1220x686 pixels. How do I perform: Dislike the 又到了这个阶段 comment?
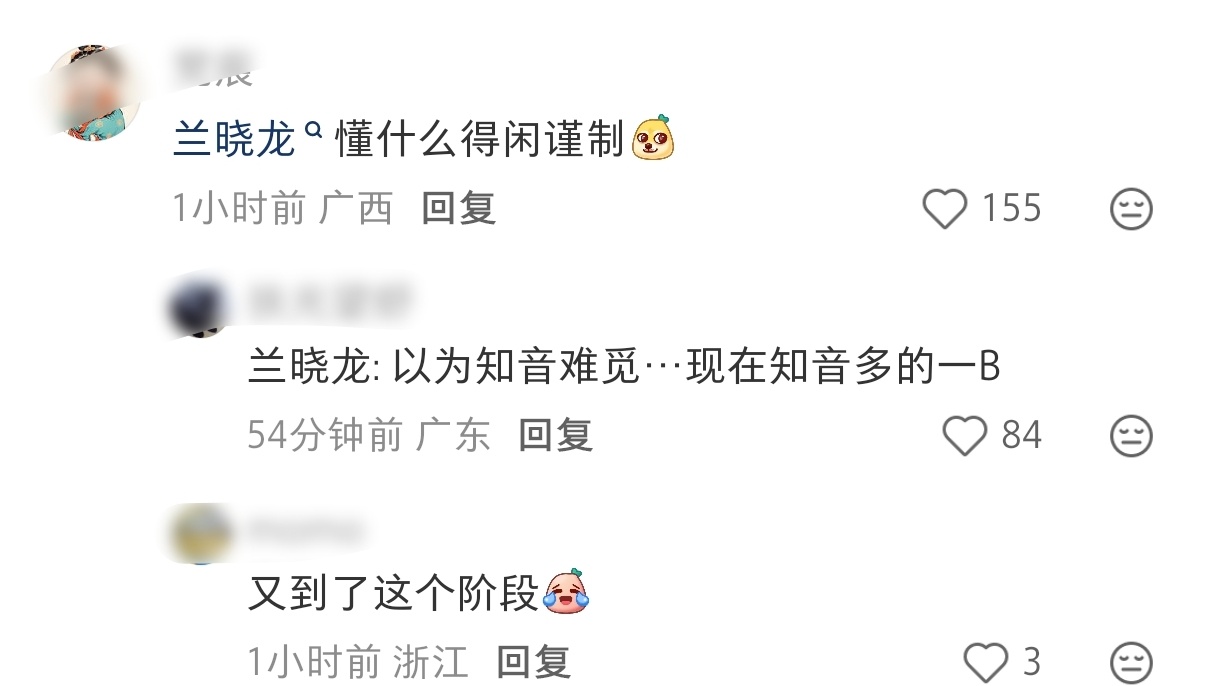[x=1132, y=662]
